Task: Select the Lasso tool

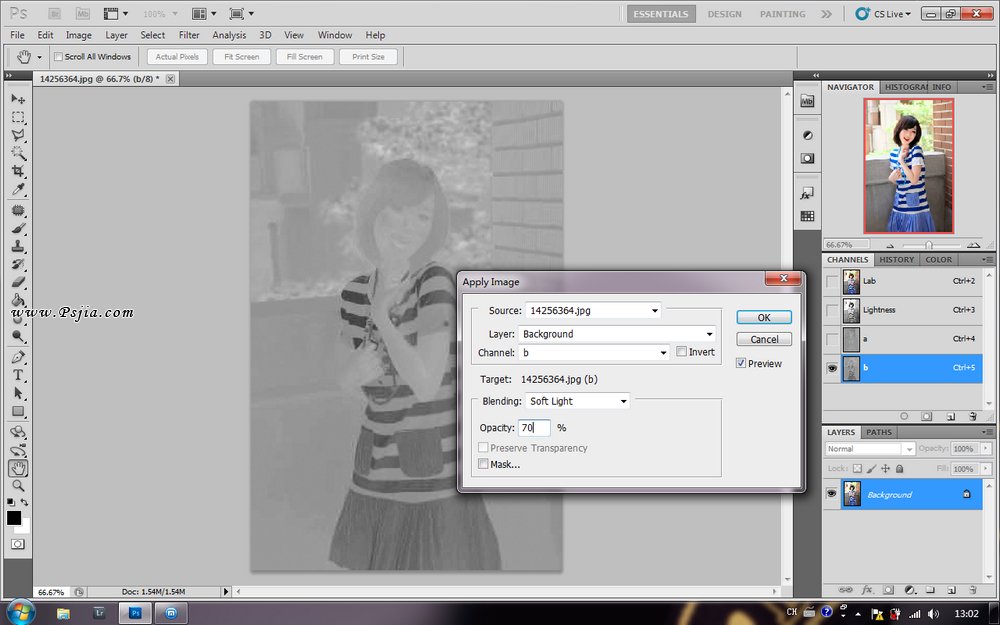Action: point(18,135)
